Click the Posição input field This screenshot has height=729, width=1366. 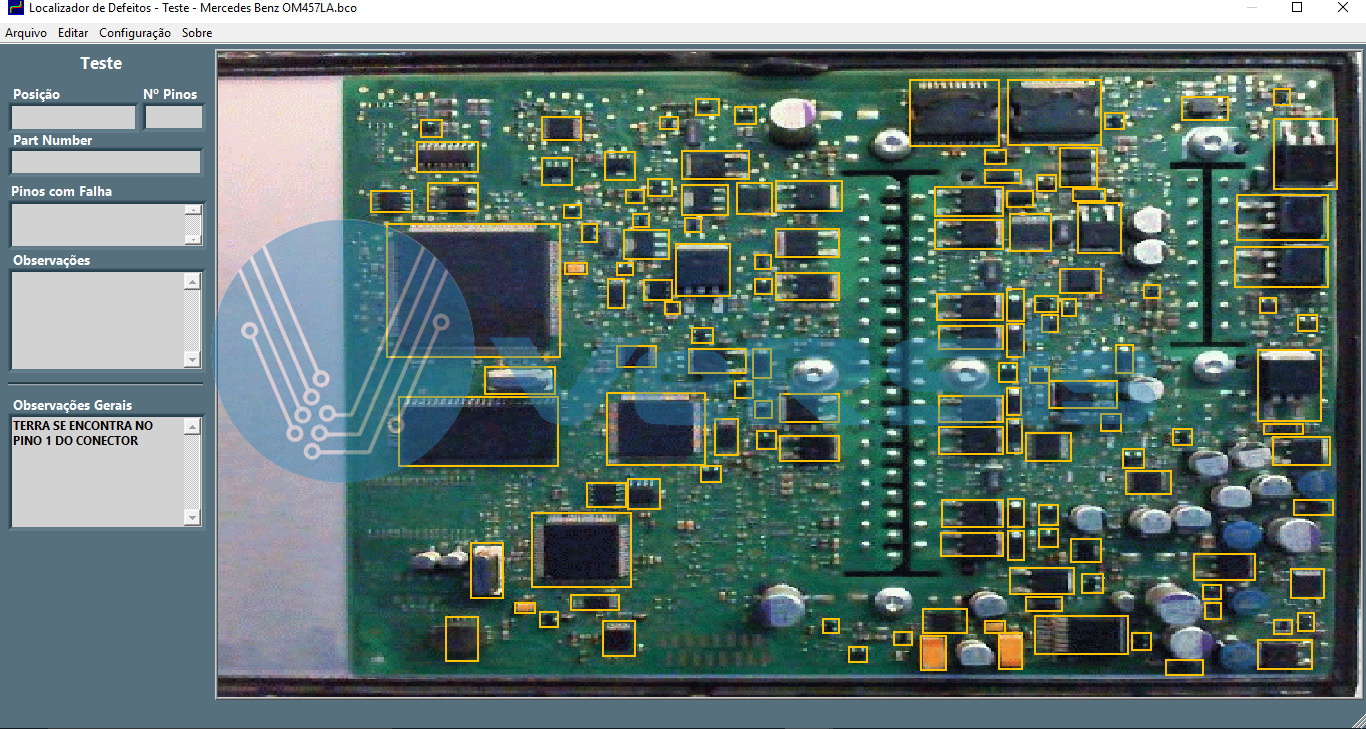[x=73, y=117]
